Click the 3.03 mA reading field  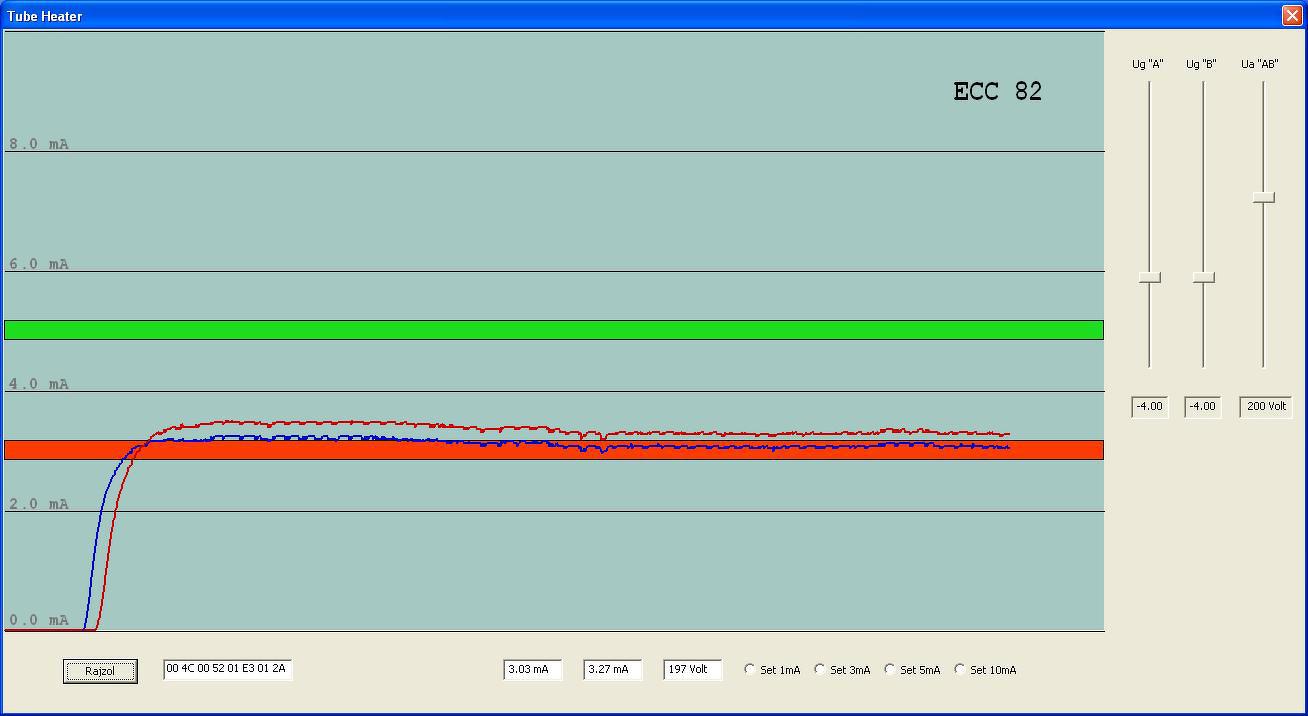(533, 669)
